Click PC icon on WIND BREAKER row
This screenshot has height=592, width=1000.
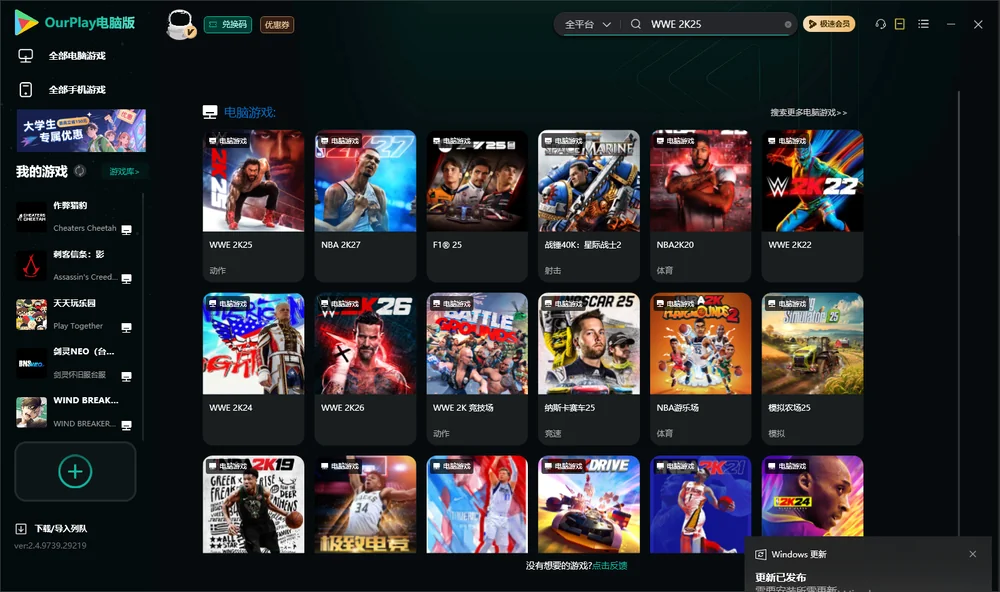click(x=126, y=425)
